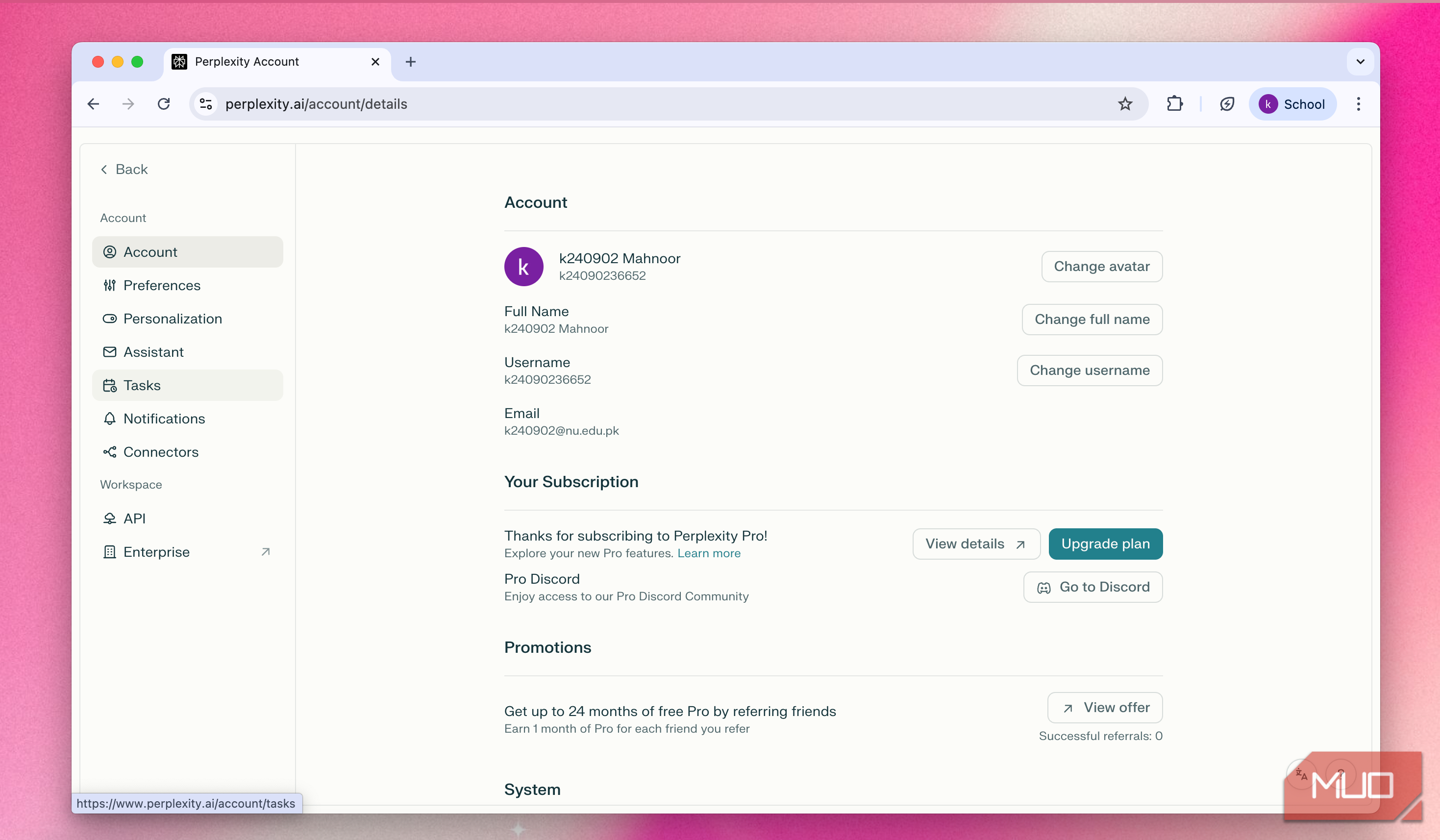Close the Perplexity Account tab

click(375, 62)
